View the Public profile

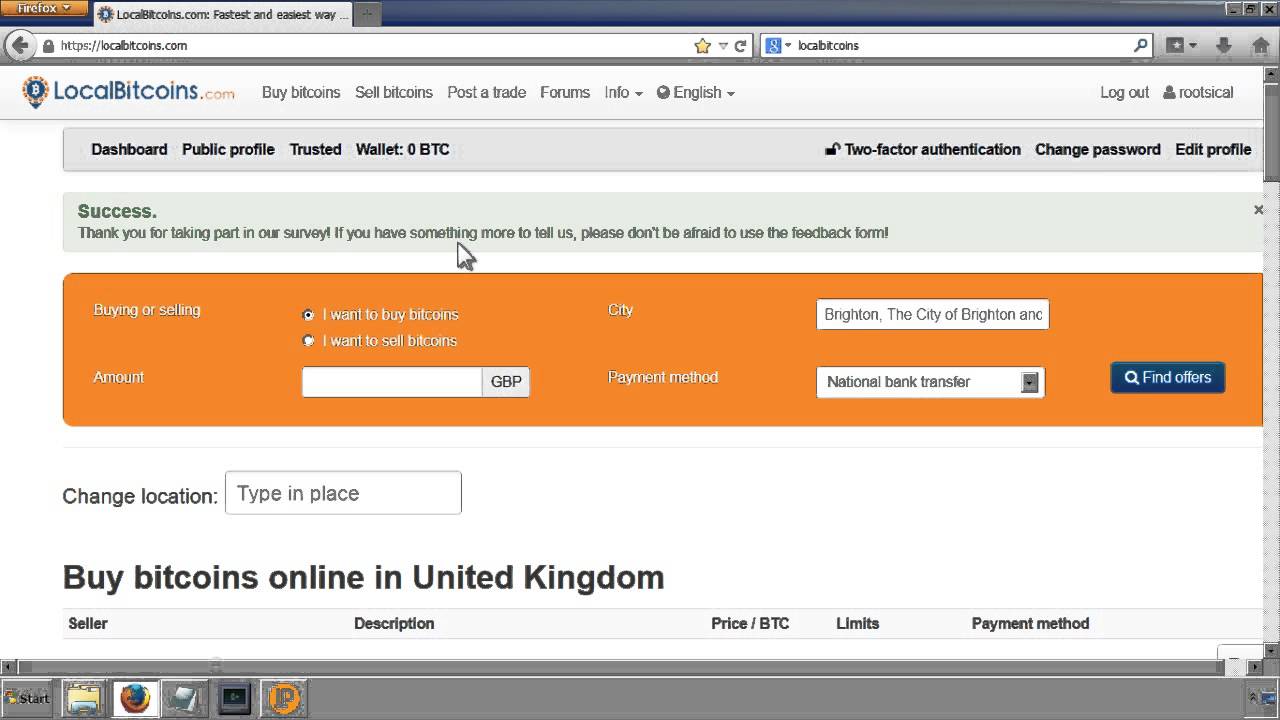(x=228, y=149)
